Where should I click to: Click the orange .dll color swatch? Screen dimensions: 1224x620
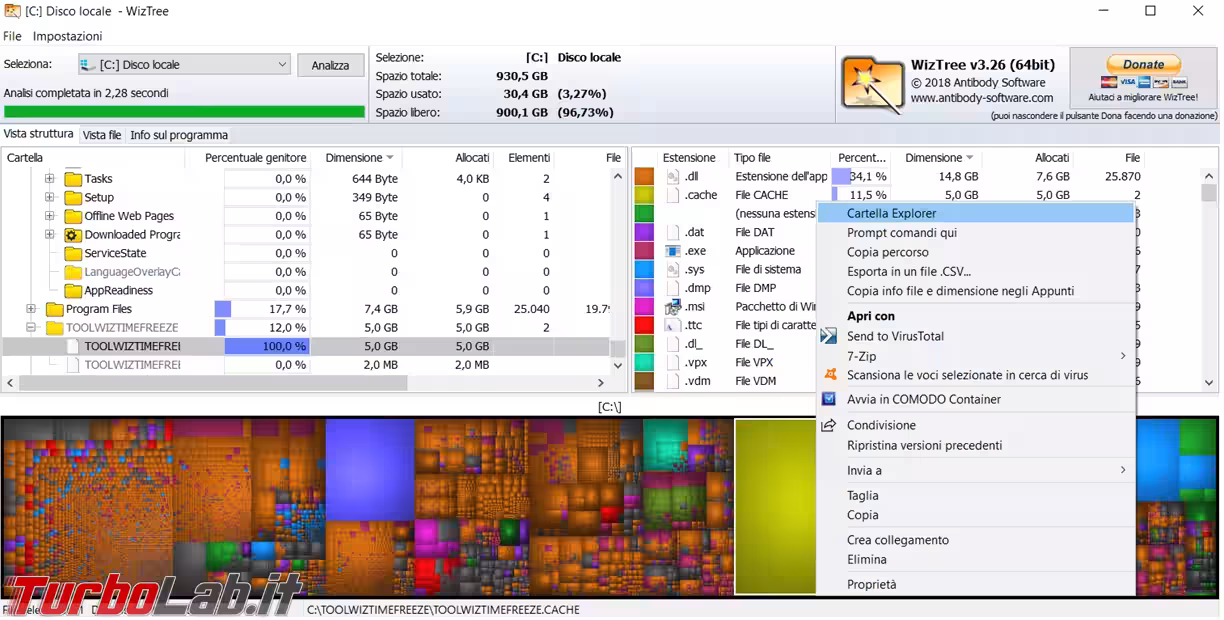tap(644, 177)
